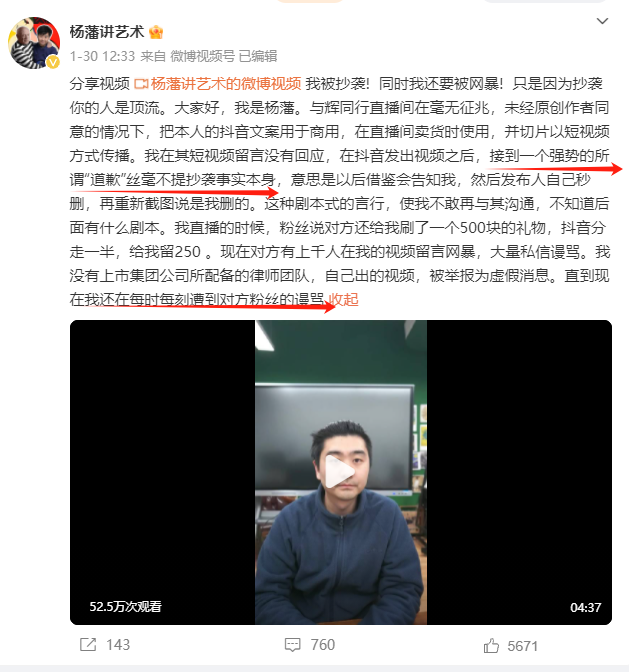
Task: Like the post with thumbs-up icon
Action: click(491, 645)
